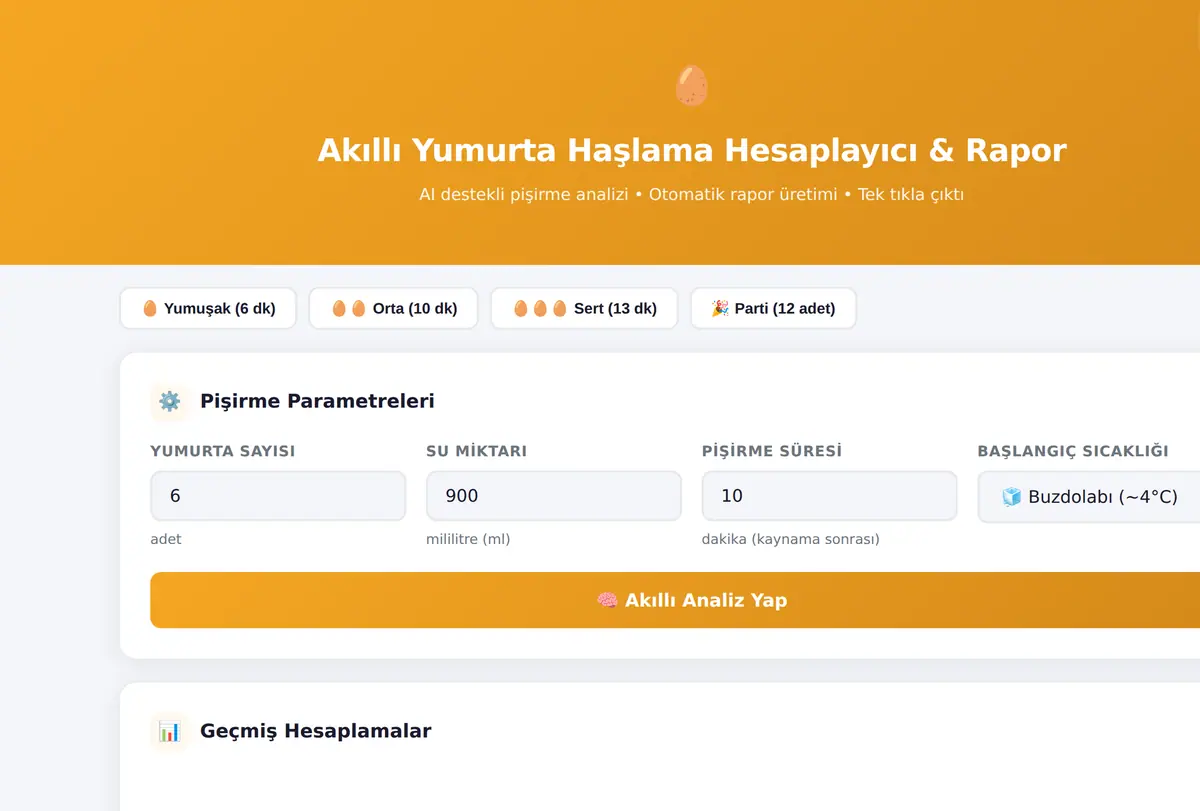Click the Geçmiş Hesaplamalar heading
This screenshot has width=1200, height=811.
tap(316, 731)
